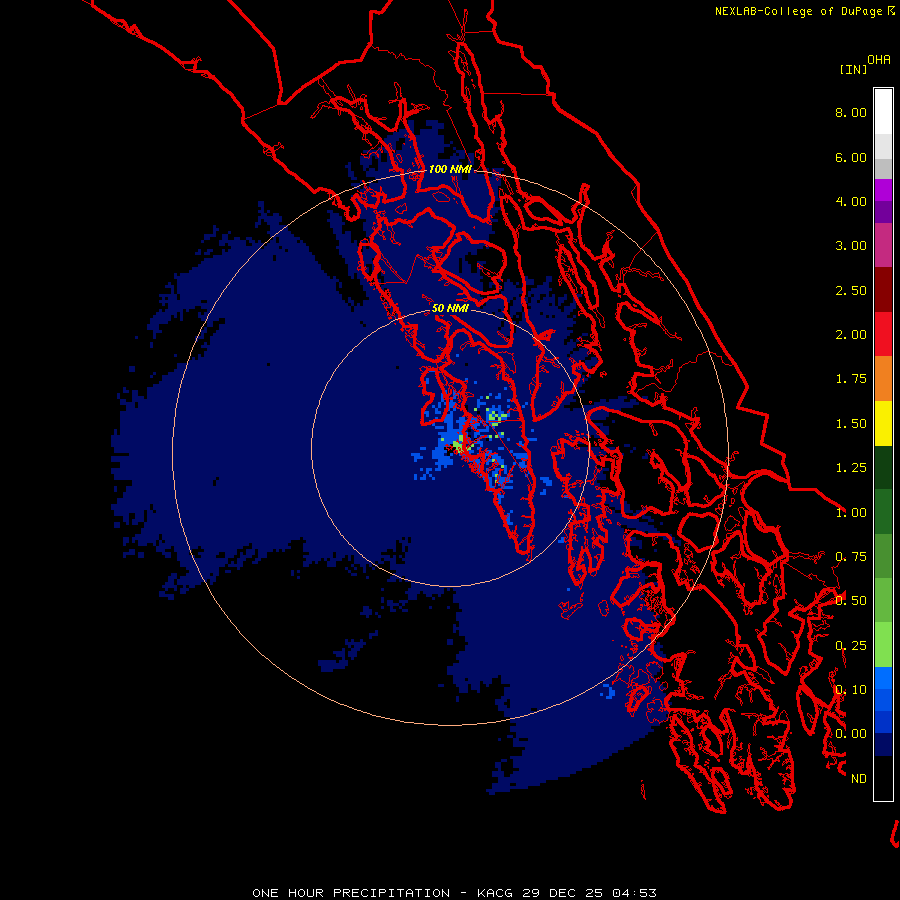
Task: Click the 4.00 legend value
Action: pos(851,201)
